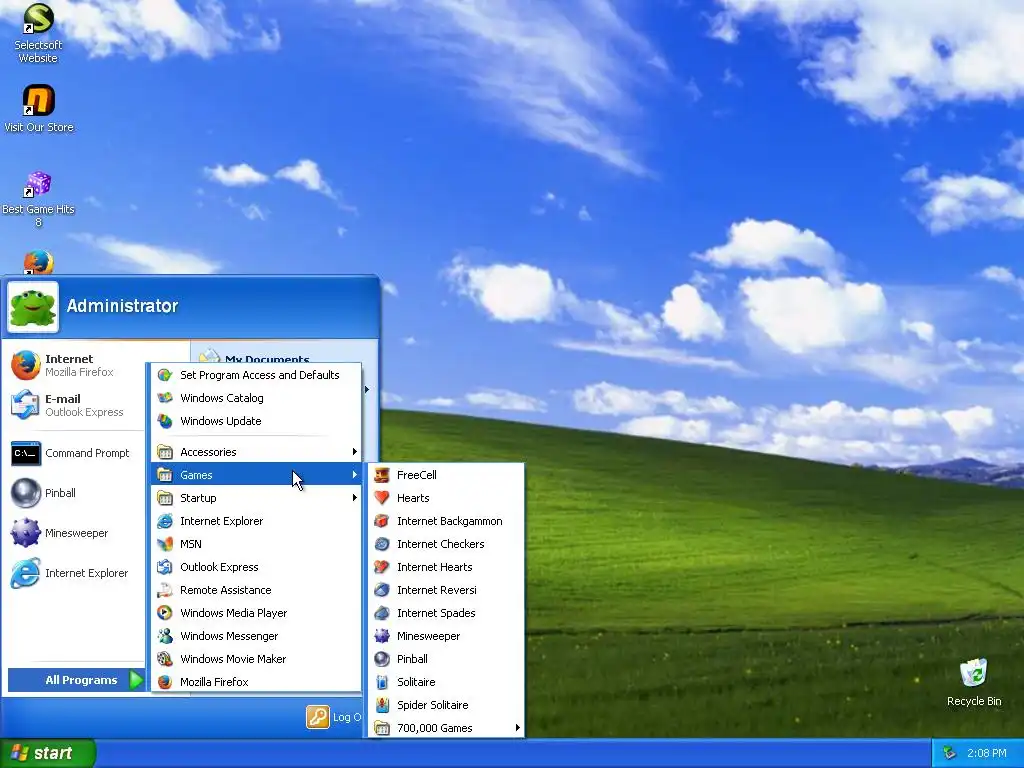Click the Internet Reversi icon
The height and width of the screenshot is (768, 1024).
(x=382, y=590)
